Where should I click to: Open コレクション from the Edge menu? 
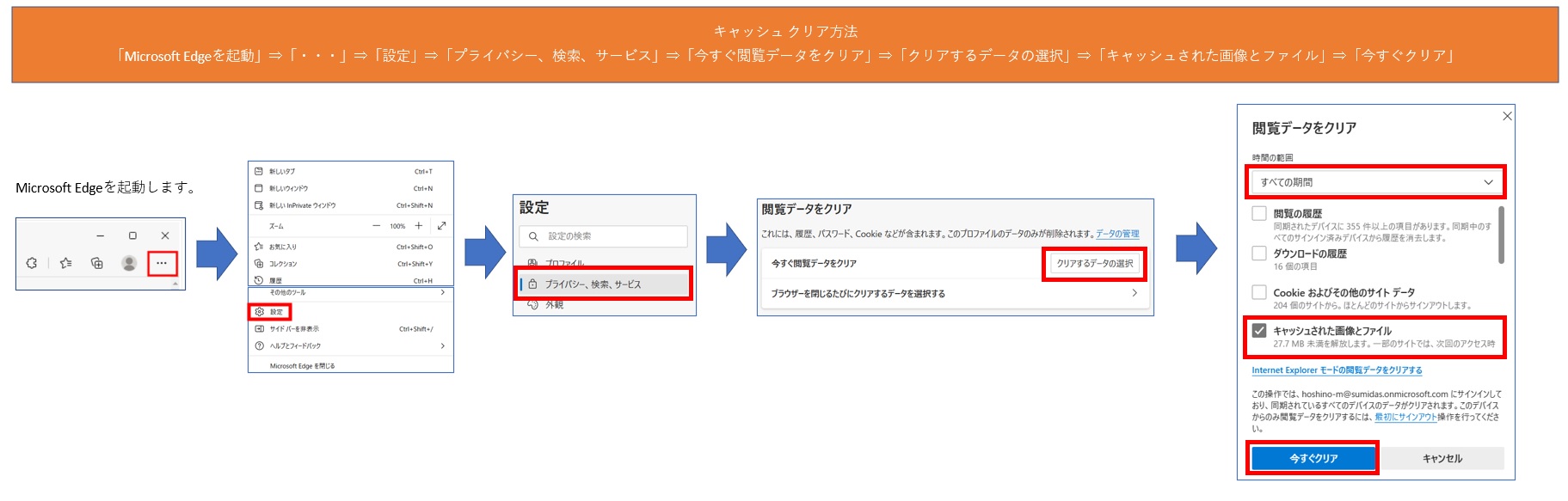351,264
